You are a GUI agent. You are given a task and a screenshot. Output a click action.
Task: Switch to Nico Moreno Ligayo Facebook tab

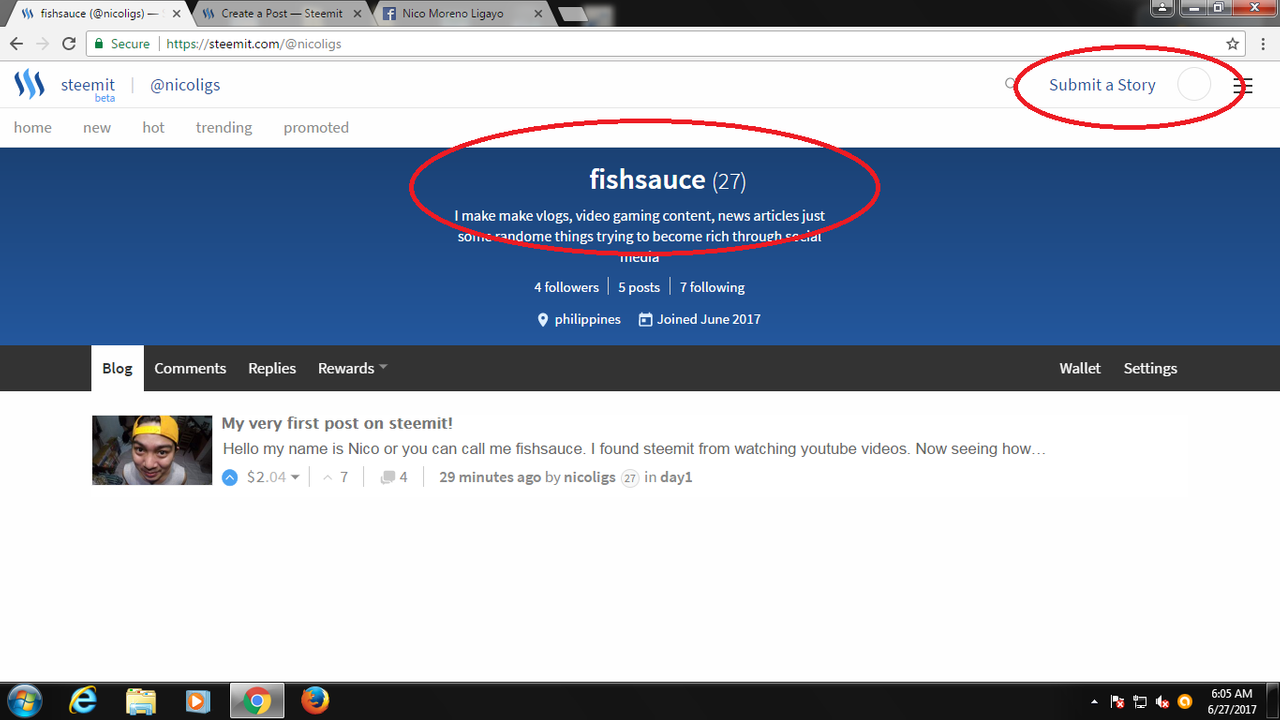pos(463,14)
